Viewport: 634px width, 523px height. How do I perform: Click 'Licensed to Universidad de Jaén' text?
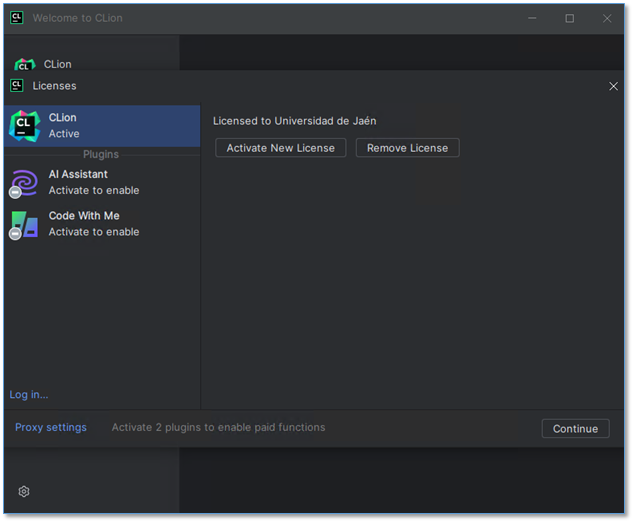294,121
